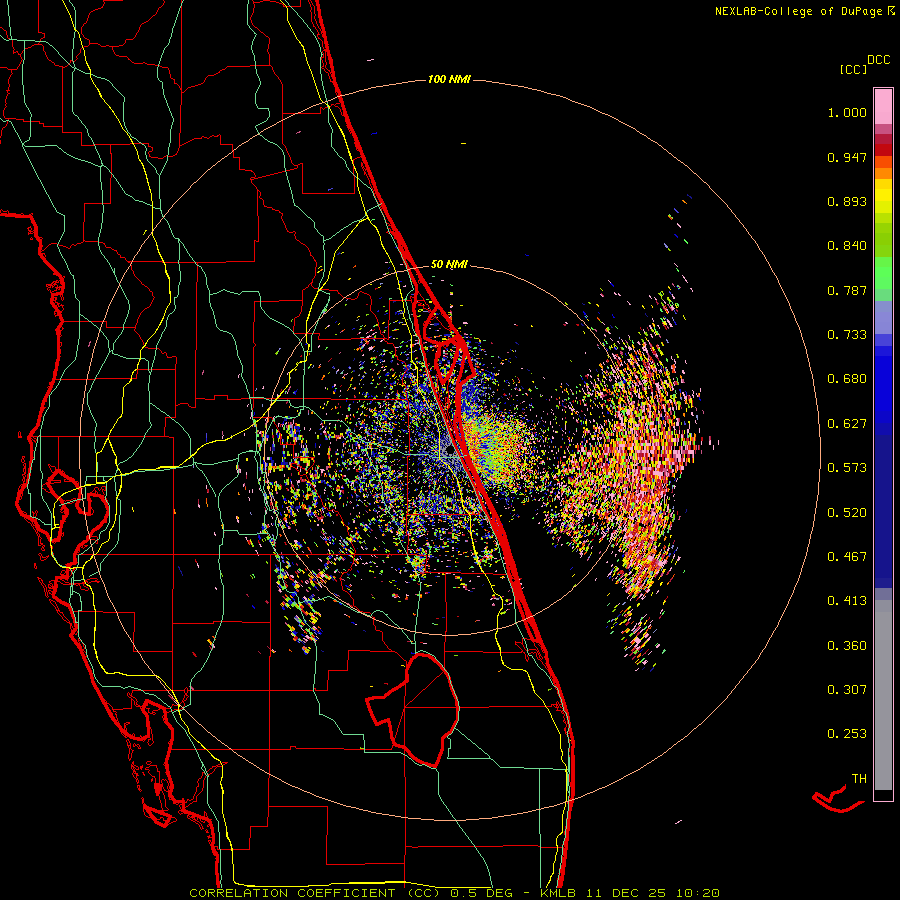Click the 0.573 scale value

847,468
